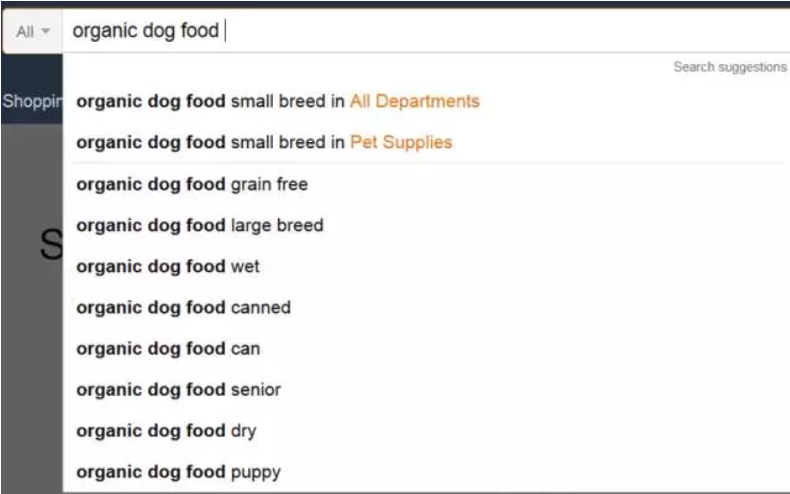Open the partially hidden Shopping nav item
The height and width of the screenshot is (494, 790).
(30, 101)
